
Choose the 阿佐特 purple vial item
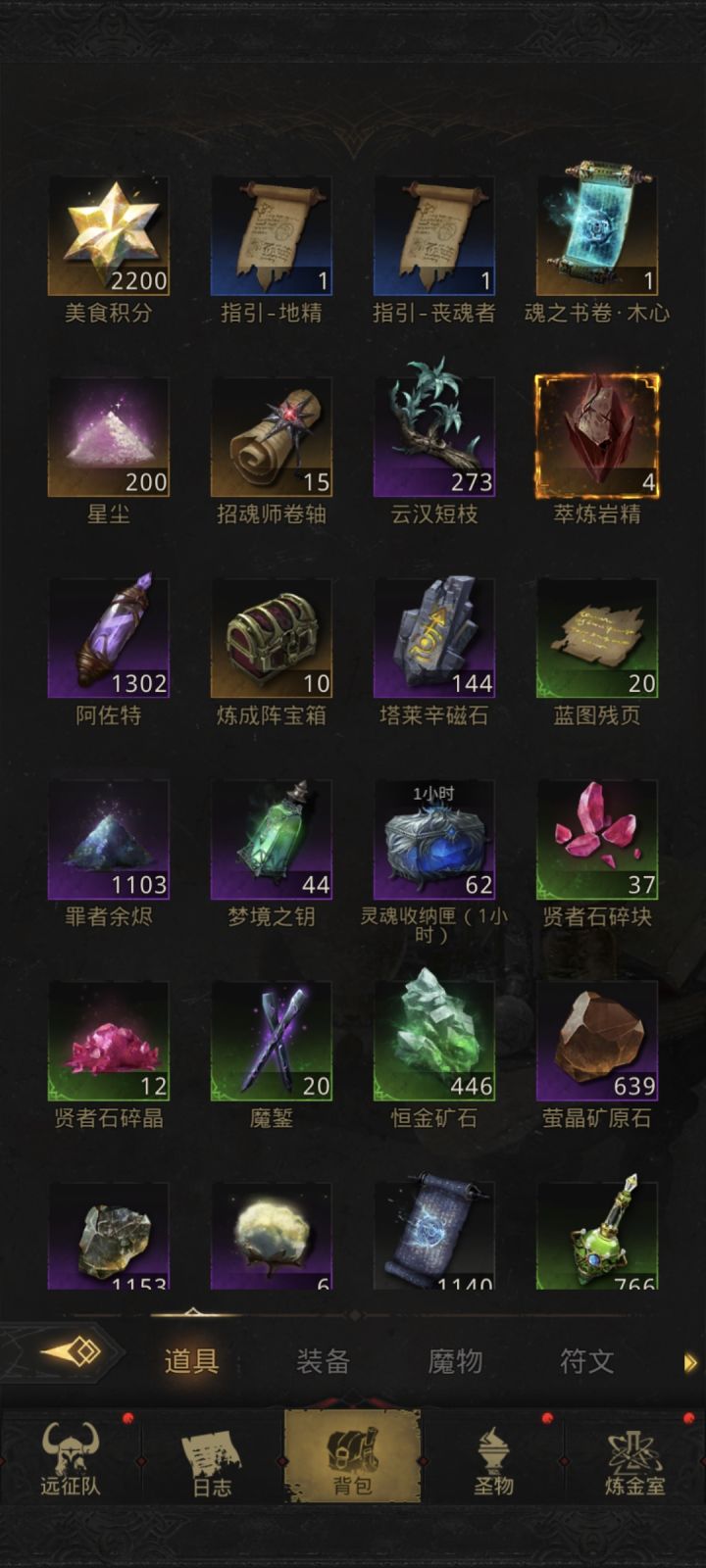[109, 638]
